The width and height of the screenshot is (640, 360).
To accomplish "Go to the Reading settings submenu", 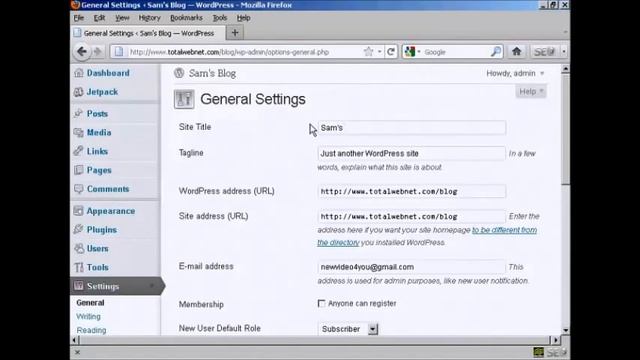I will (x=91, y=330).
